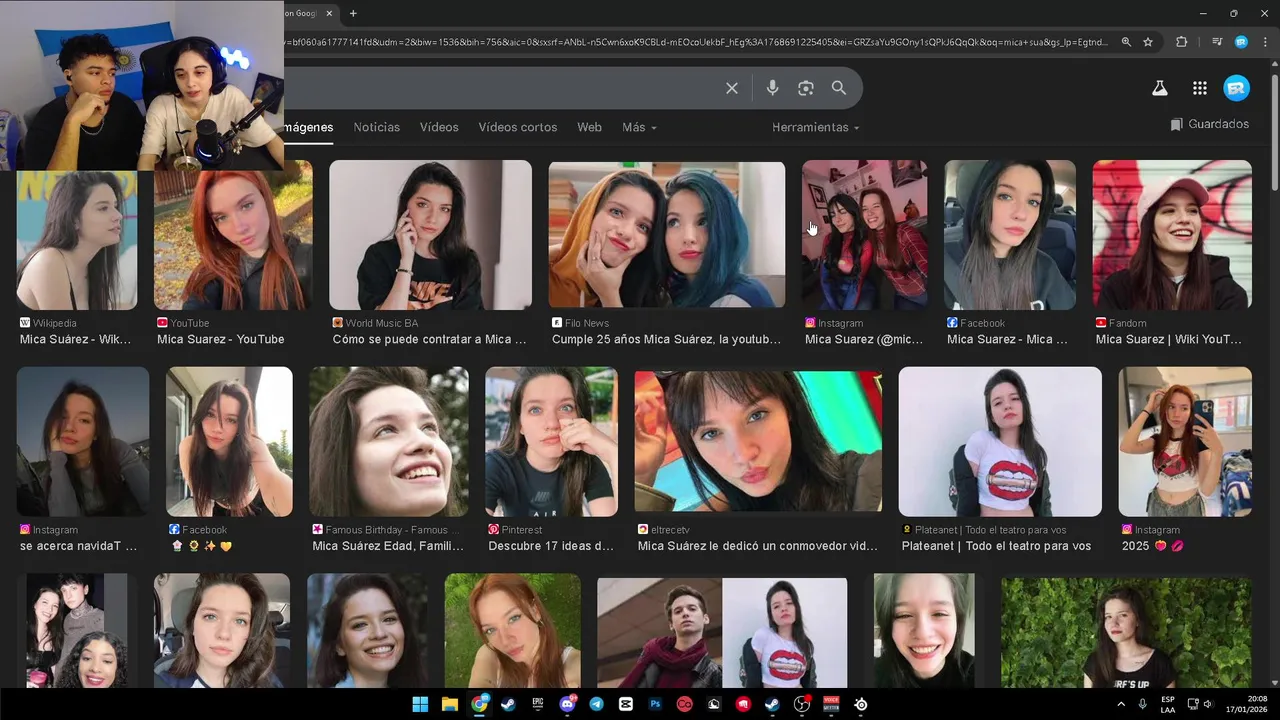Open the clock showing 20:08

[x=1247, y=704]
